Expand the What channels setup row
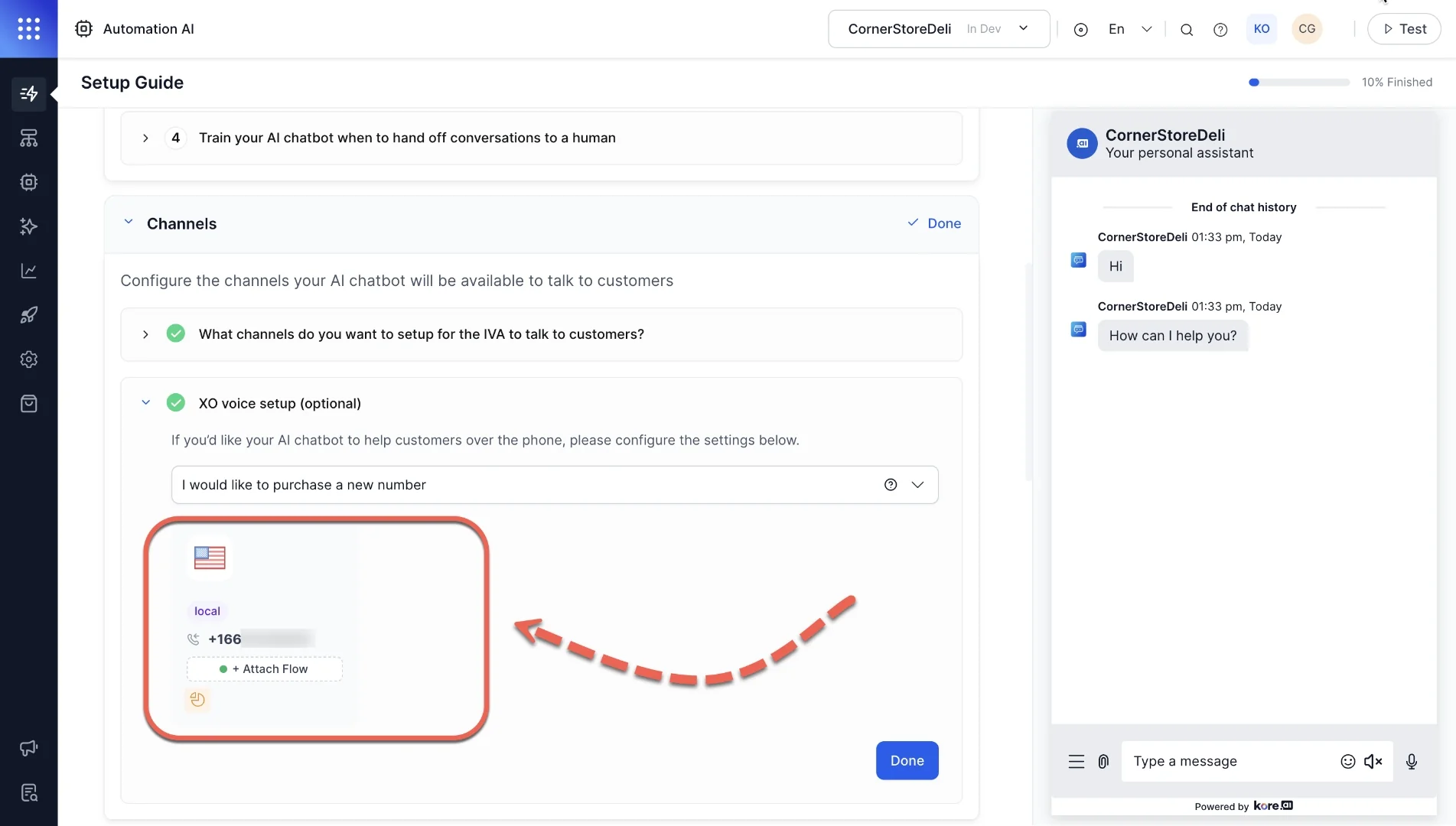Image resolution: width=1456 pixels, height=826 pixels. [541, 334]
